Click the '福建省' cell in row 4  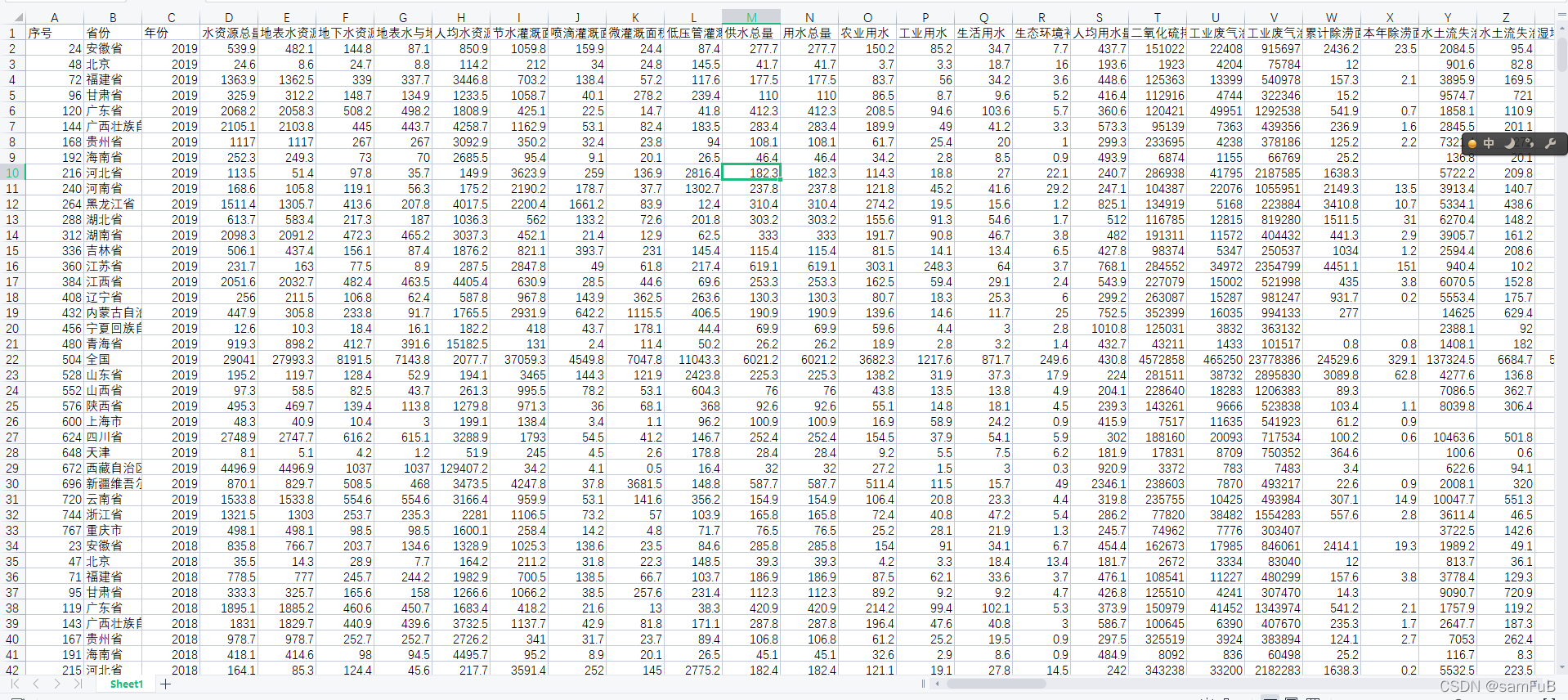coord(113,79)
